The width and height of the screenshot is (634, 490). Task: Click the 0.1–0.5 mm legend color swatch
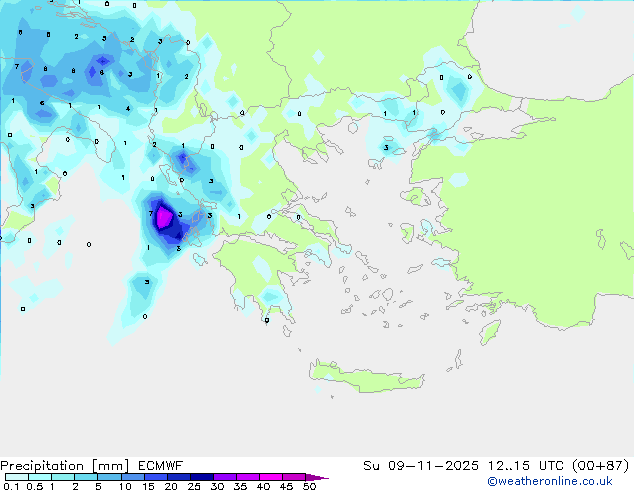17,477
